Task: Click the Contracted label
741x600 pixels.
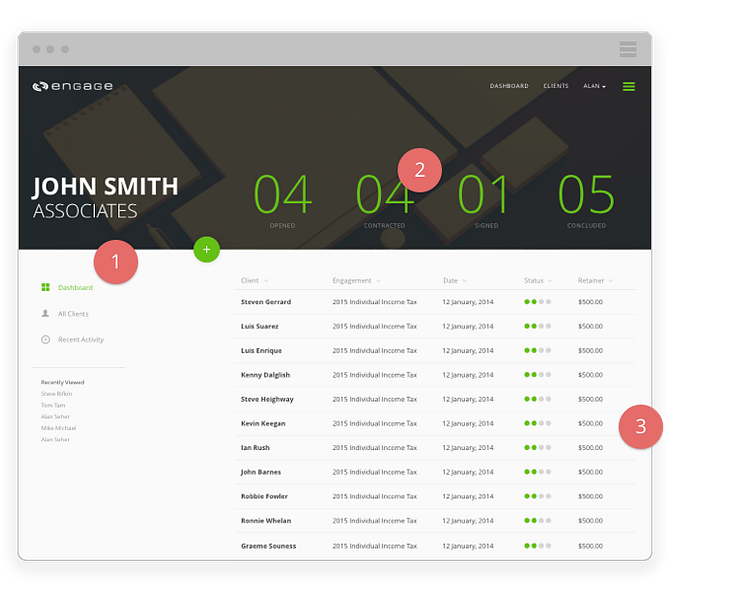Action: pos(384,226)
